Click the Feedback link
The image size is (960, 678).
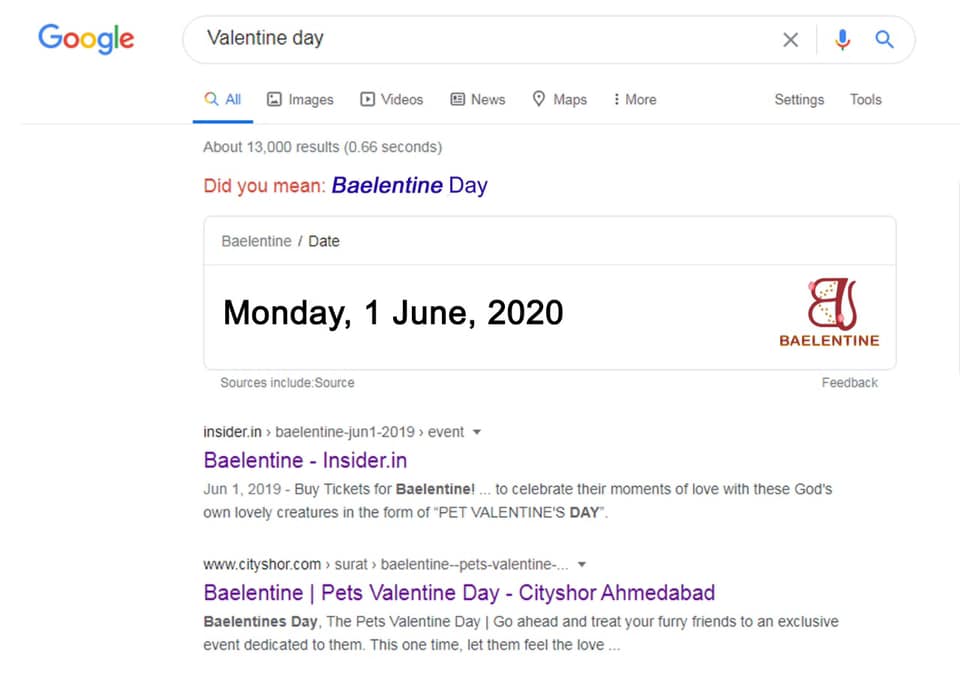[849, 383]
